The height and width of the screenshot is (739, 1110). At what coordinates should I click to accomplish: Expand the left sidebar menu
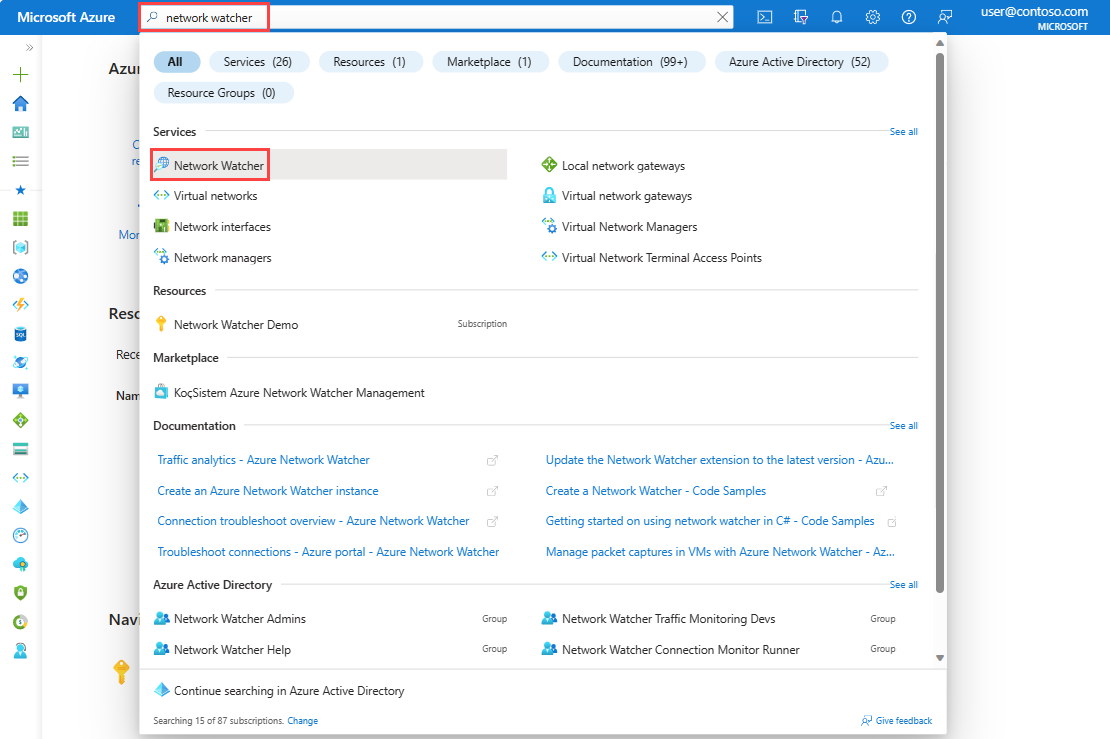pyautogui.click(x=29, y=47)
